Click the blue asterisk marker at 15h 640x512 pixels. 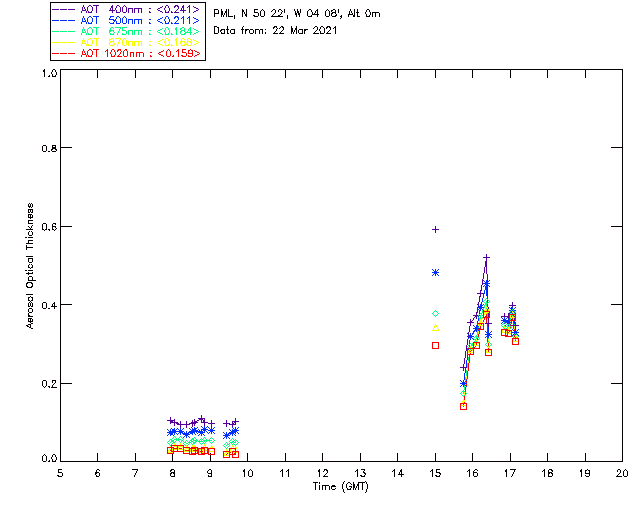[436, 272]
